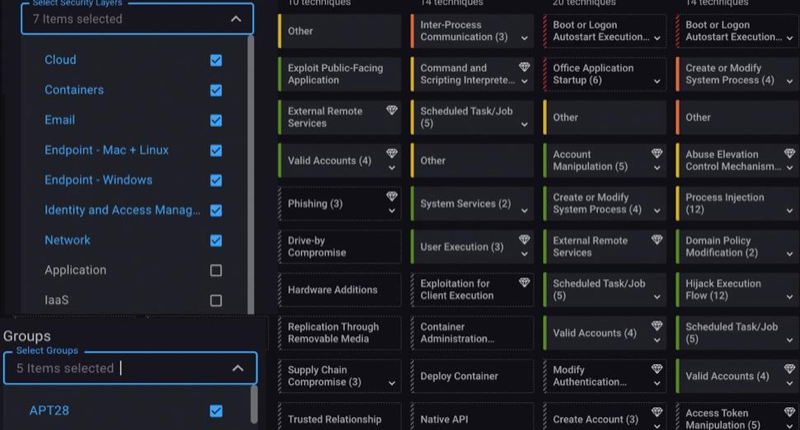Image resolution: width=800 pixels, height=430 pixels.
Task: Uncheck Identity and Access Management layer
Action: (x=216, y=210)
